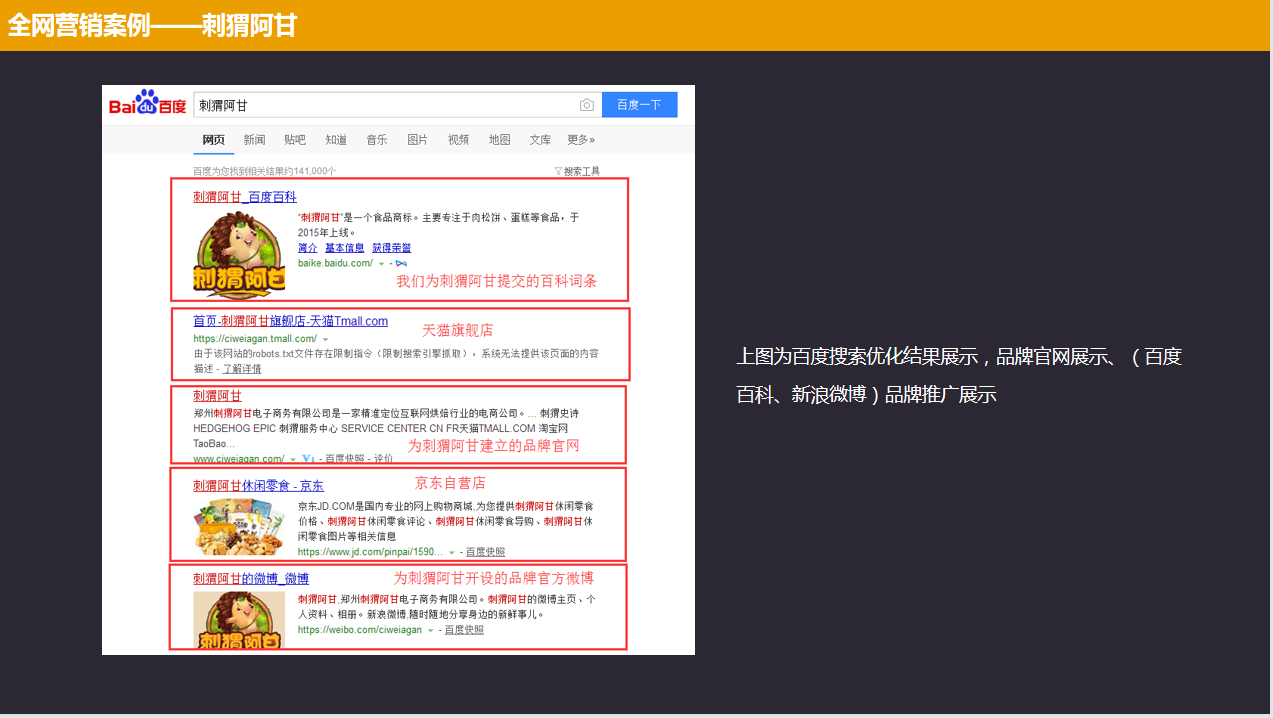The height and width of the screenshot is (718, 1273).
Task: Click the baike.baidu.com/ URL text
Action: (335, 263)
